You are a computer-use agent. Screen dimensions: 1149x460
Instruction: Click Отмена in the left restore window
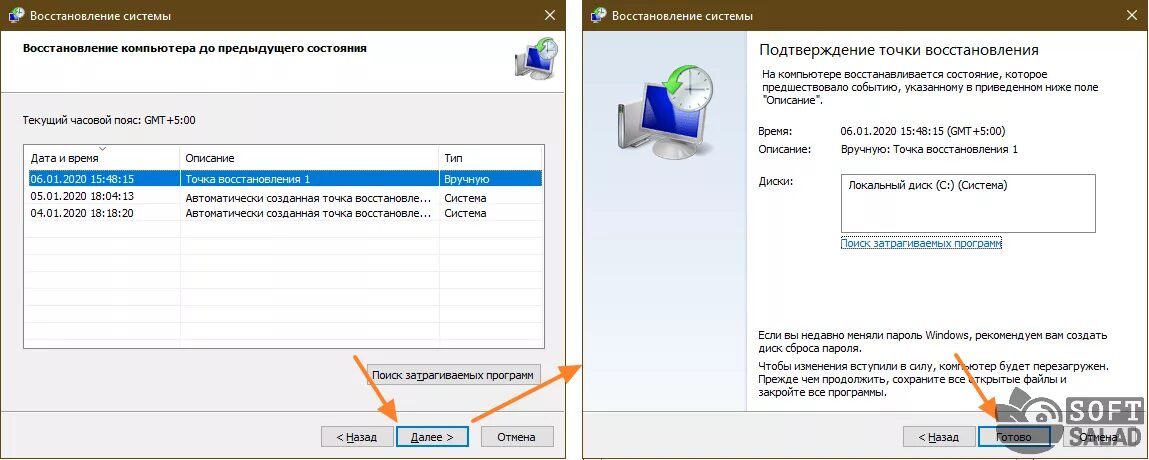516,437
